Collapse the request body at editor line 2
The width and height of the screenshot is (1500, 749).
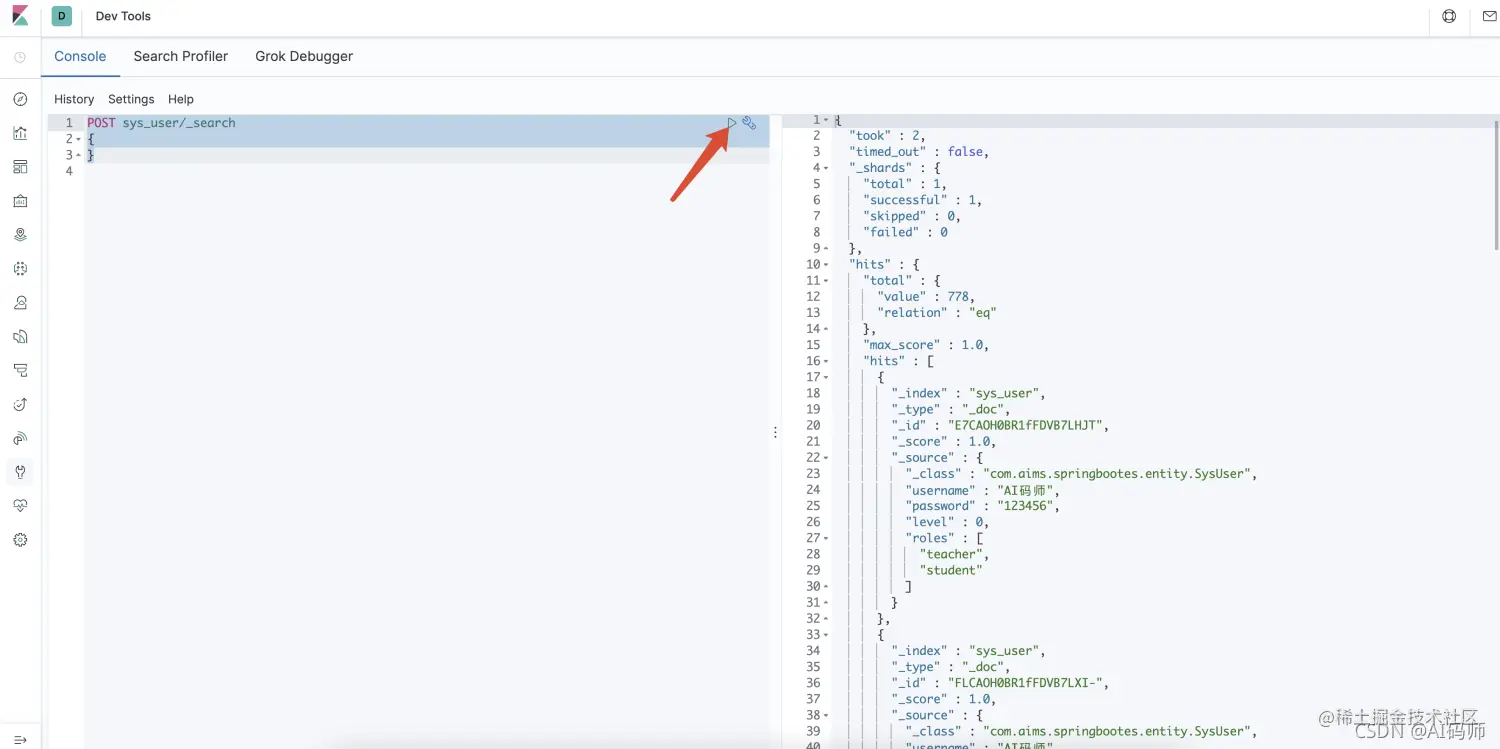(78, 139)
